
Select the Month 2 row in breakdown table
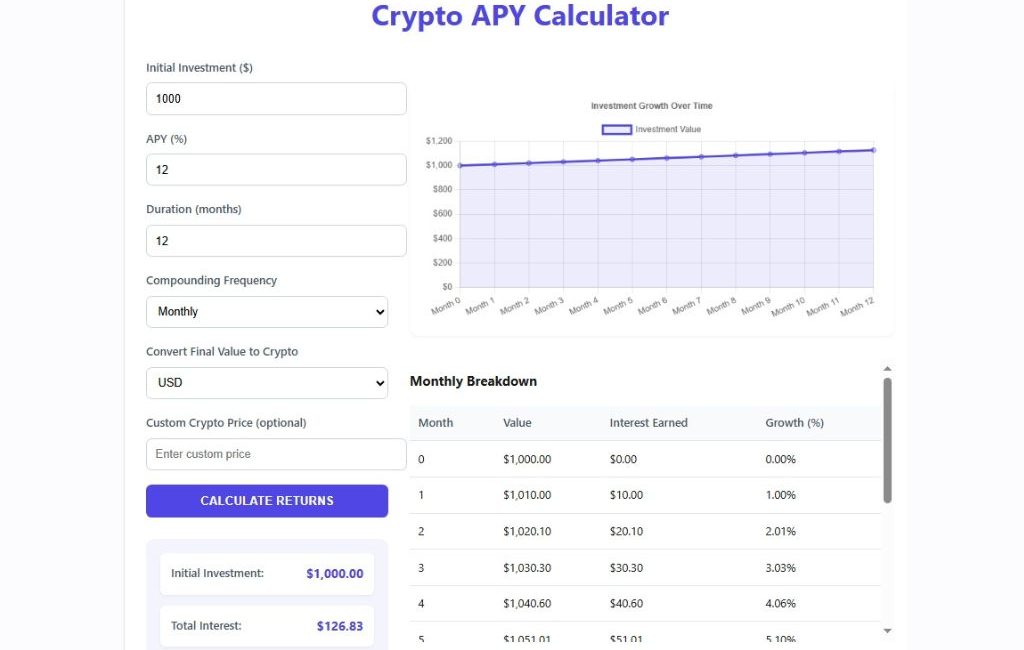pyautogui.click(x=645, y=531)
